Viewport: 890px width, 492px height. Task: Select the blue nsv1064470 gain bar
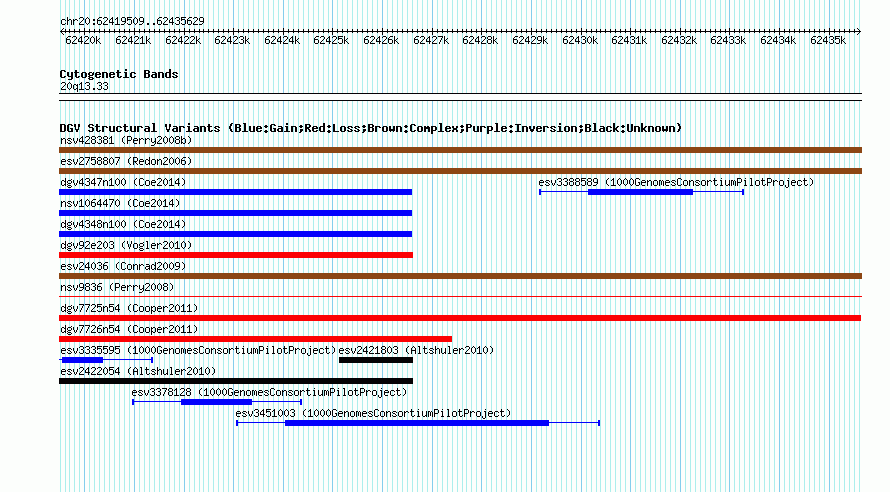(x=236, y=213)
